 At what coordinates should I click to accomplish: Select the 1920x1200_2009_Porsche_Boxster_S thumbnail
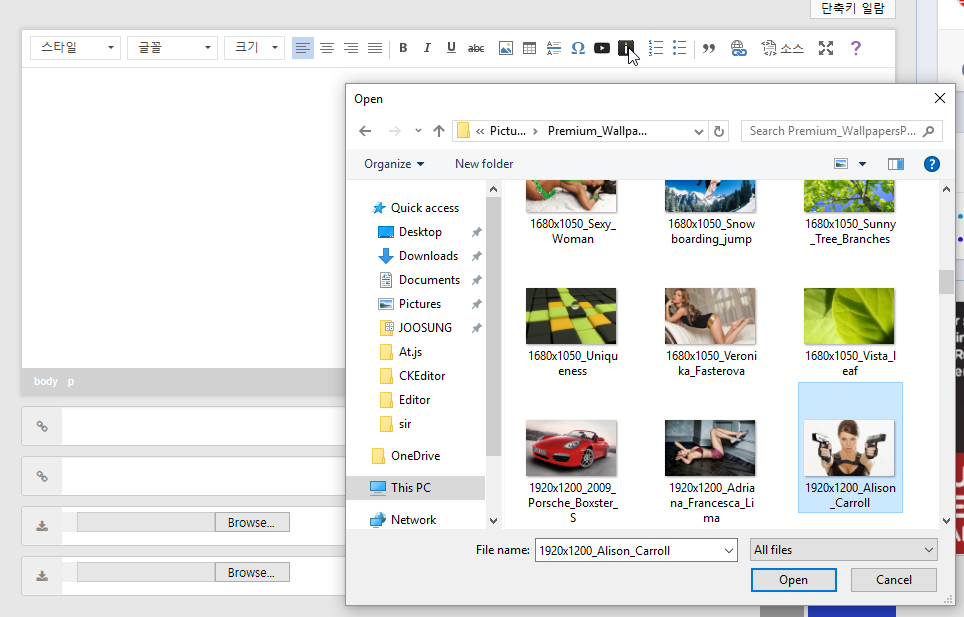[571, 448]
